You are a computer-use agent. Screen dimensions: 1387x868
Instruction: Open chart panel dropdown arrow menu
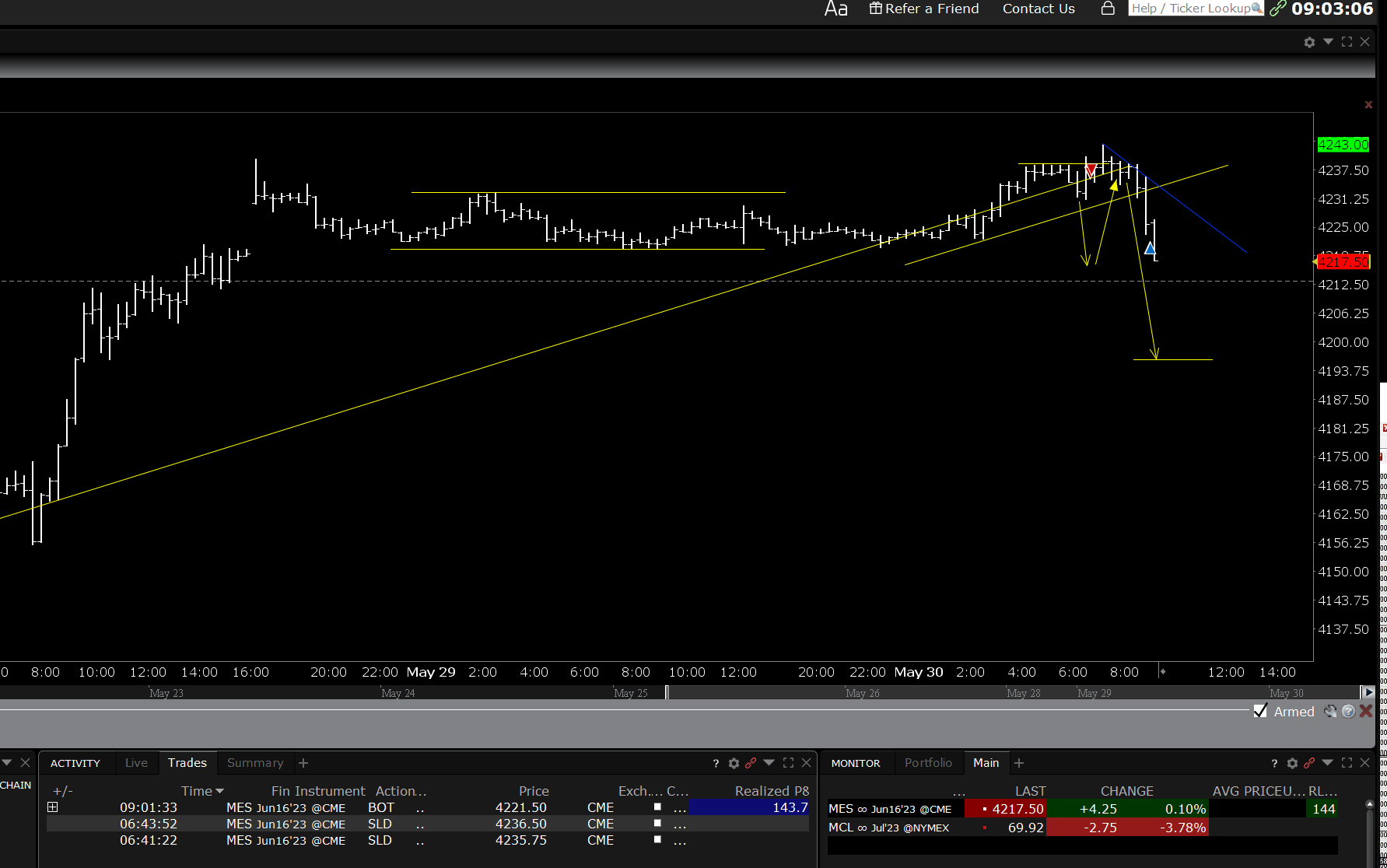click(1328, 41)
